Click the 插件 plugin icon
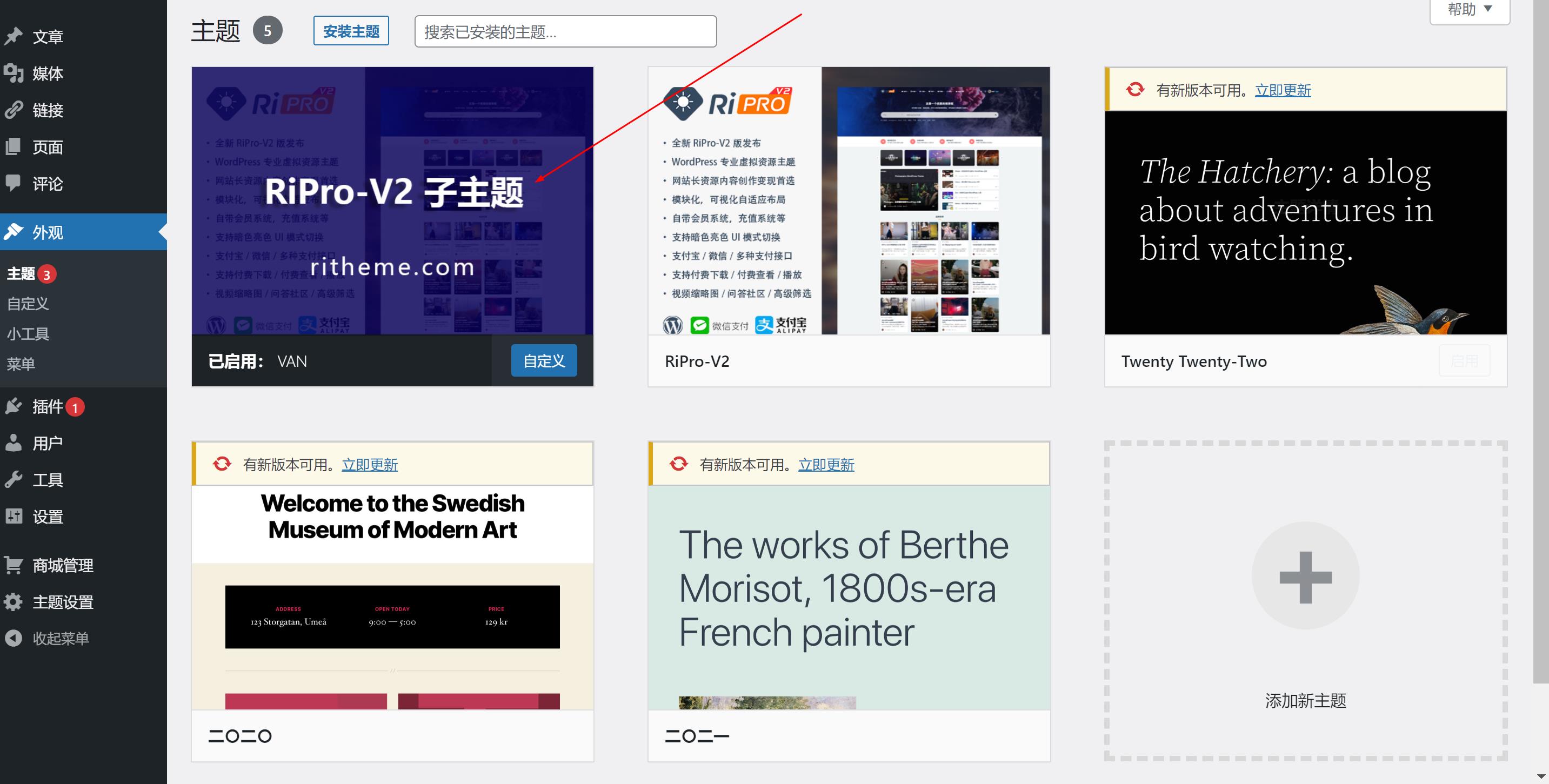1549x784 pixels. (x=13, y=406)
